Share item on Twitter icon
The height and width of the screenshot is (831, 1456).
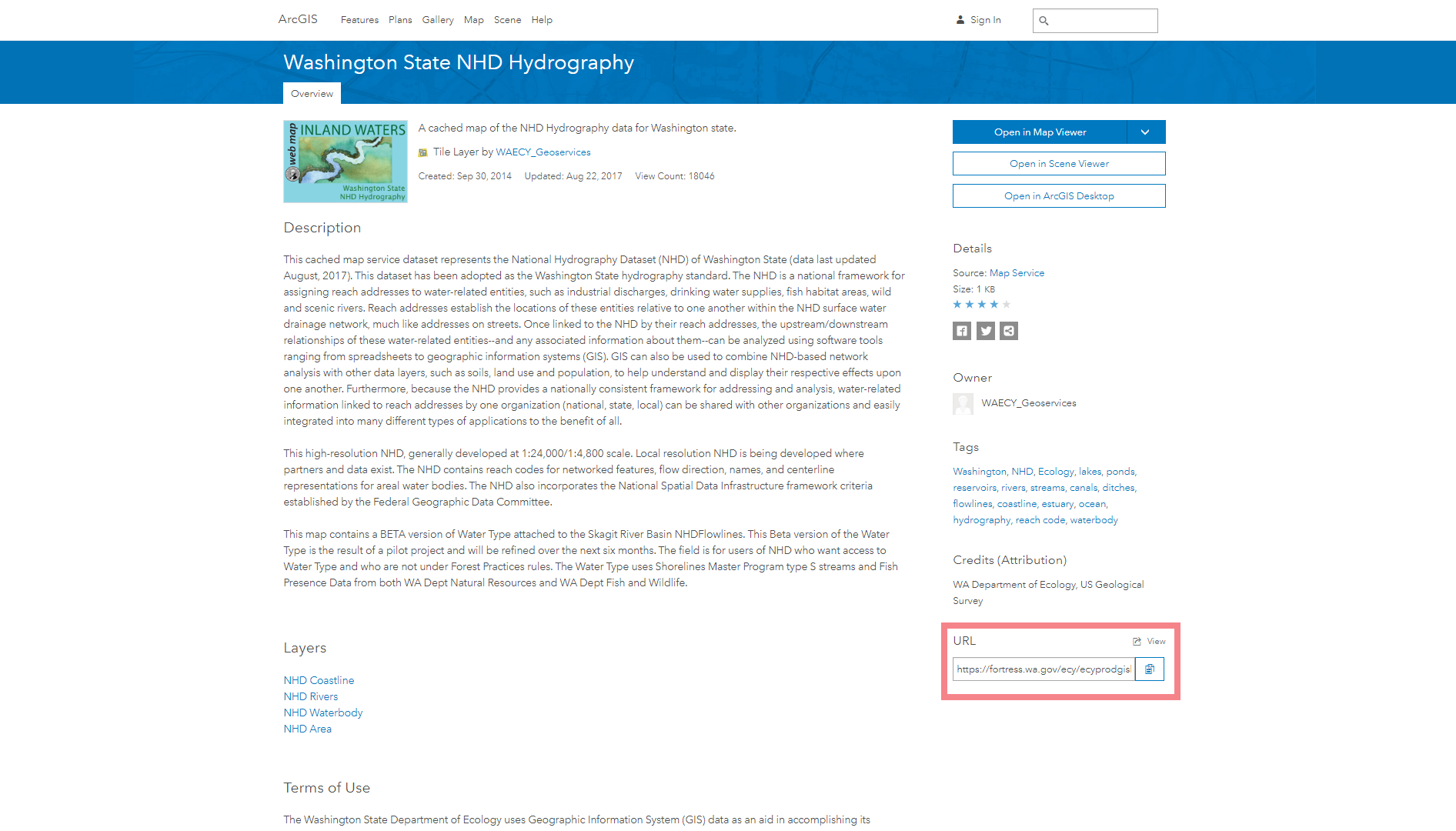coord(986,331)
